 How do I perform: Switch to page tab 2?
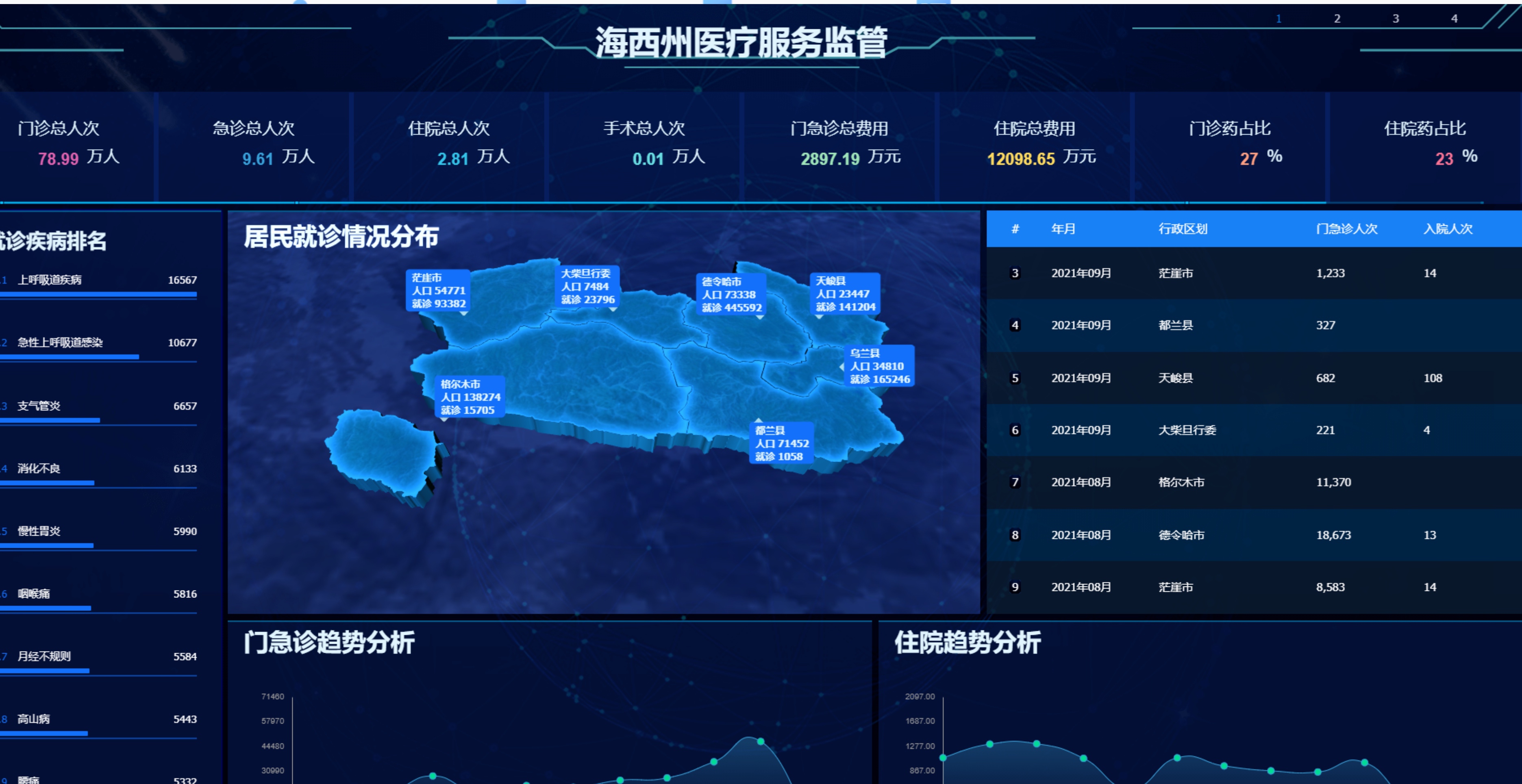[1337, 18]
